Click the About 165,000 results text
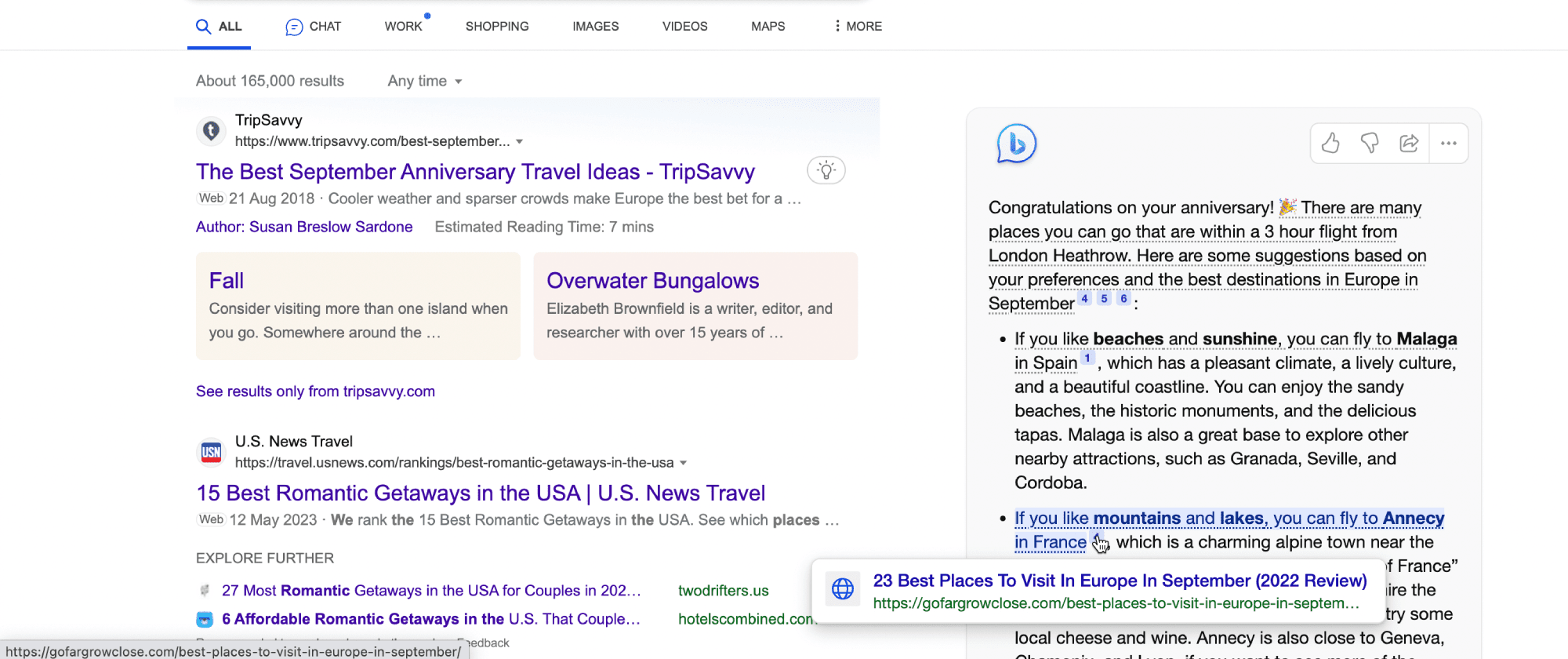1568x659 pixels. point(270,81)
